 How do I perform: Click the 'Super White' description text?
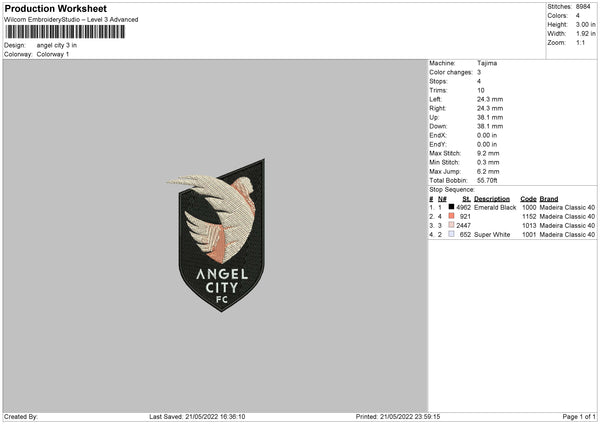pos(492,235)
